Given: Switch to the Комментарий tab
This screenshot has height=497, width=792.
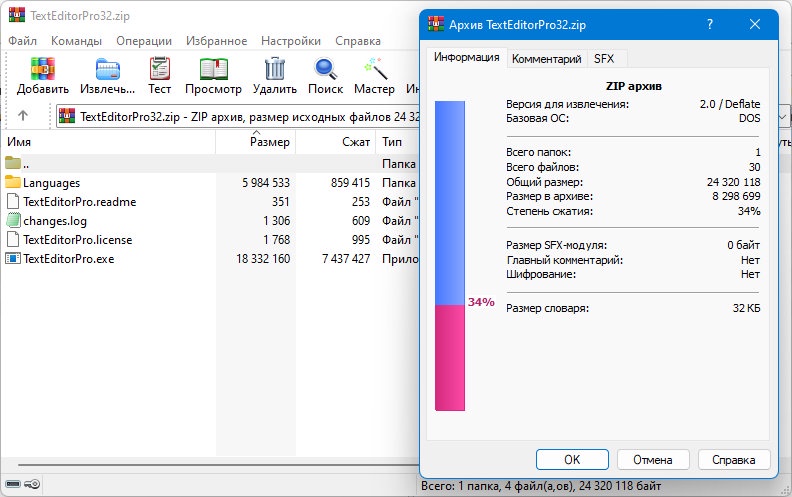Looking at the screenshot, I should pos(547,59).
